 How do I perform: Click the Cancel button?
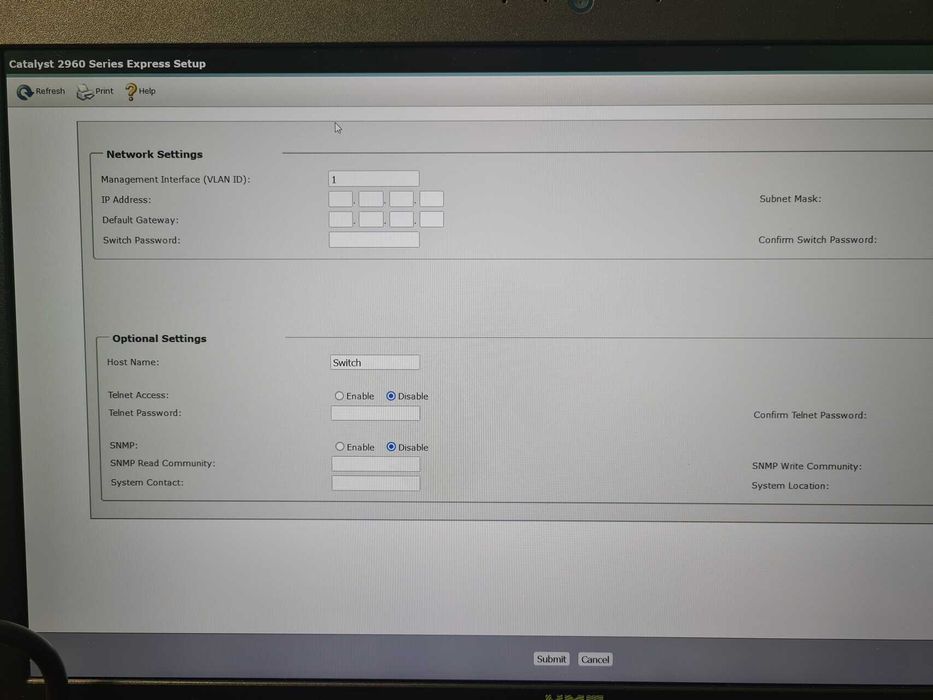coord(595,660)
